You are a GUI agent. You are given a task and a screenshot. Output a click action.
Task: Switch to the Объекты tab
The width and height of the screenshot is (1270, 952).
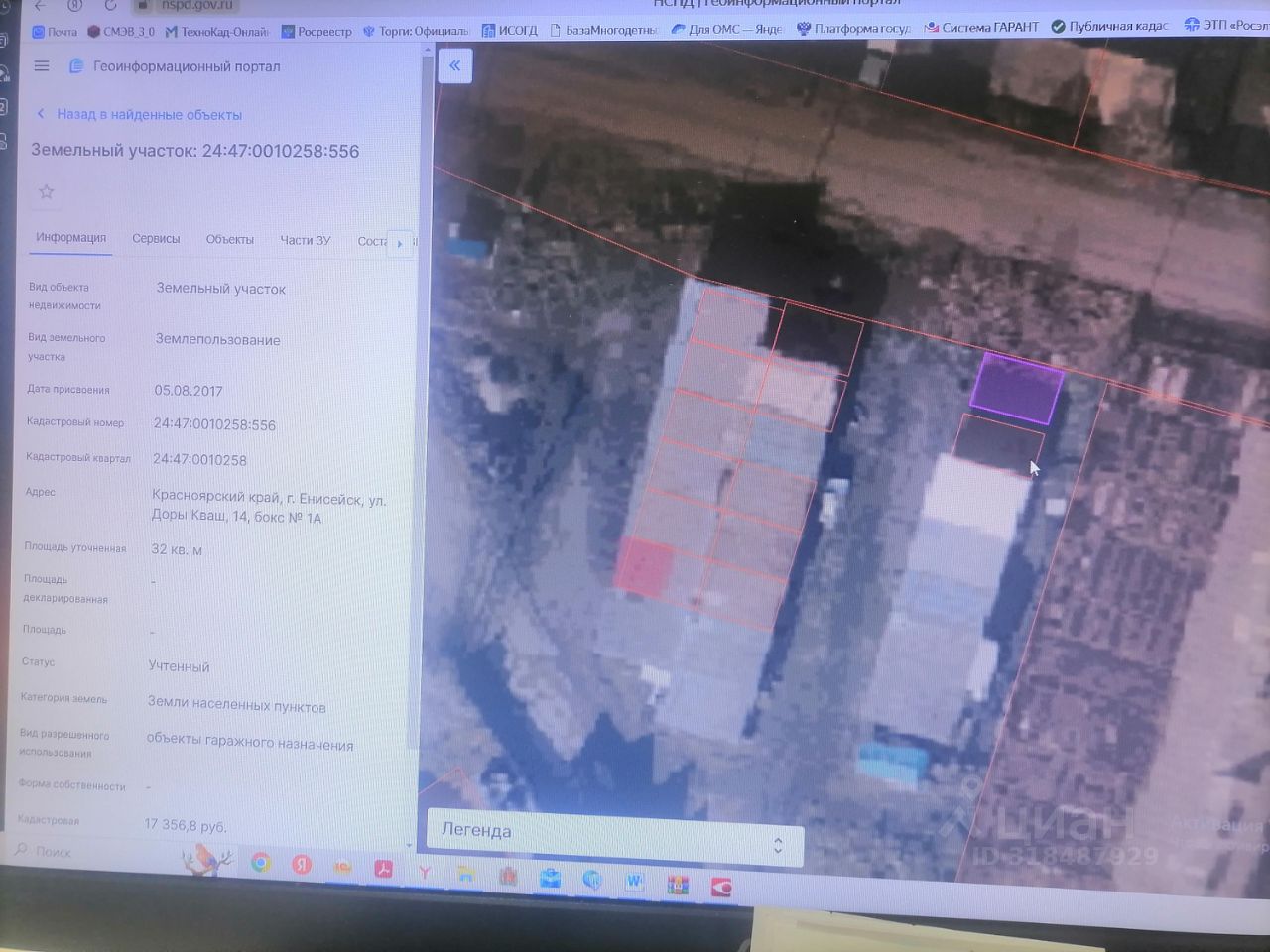pos(229,240)
